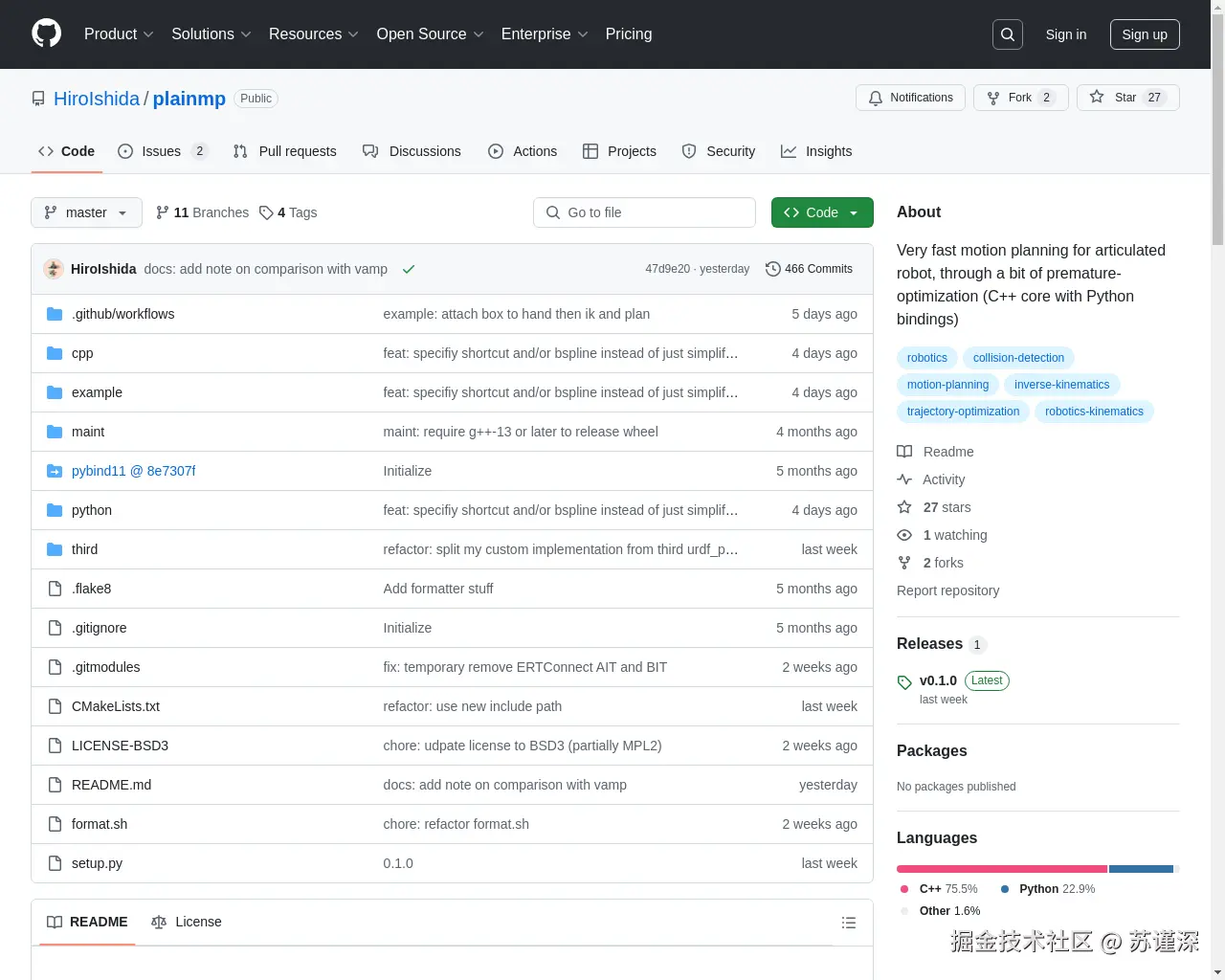Viewport: 1225px width, 980px height.
Task: Select the trajectory-optimization topic tag
Action: coord(963,412)
